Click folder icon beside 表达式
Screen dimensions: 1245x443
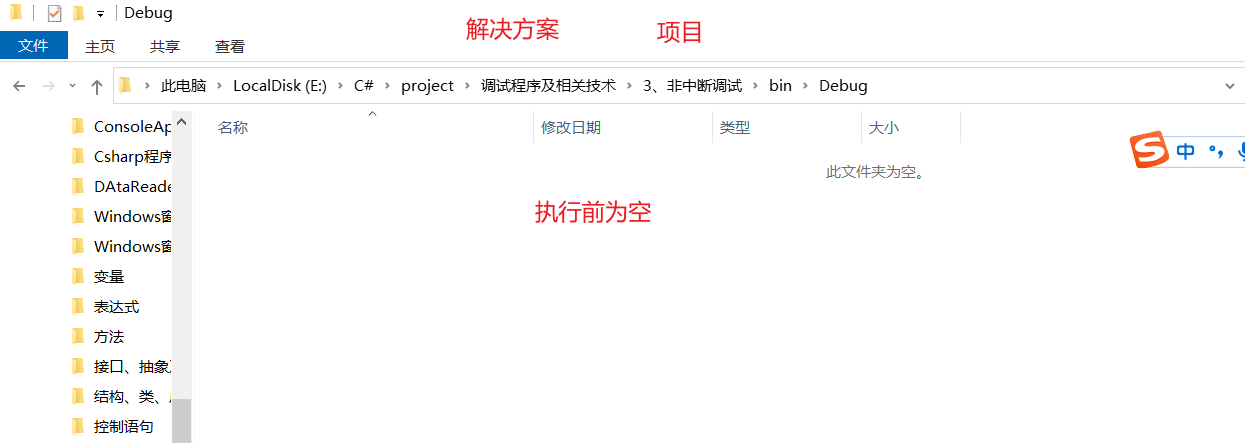tap(78, 306)
